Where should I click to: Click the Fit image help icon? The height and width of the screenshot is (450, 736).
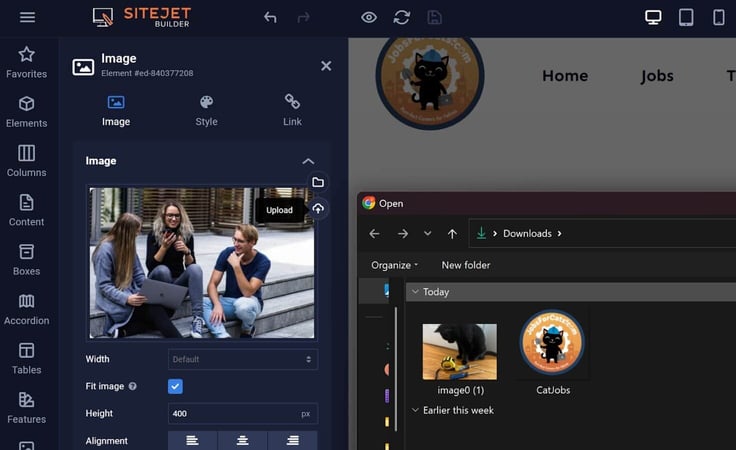133,386
